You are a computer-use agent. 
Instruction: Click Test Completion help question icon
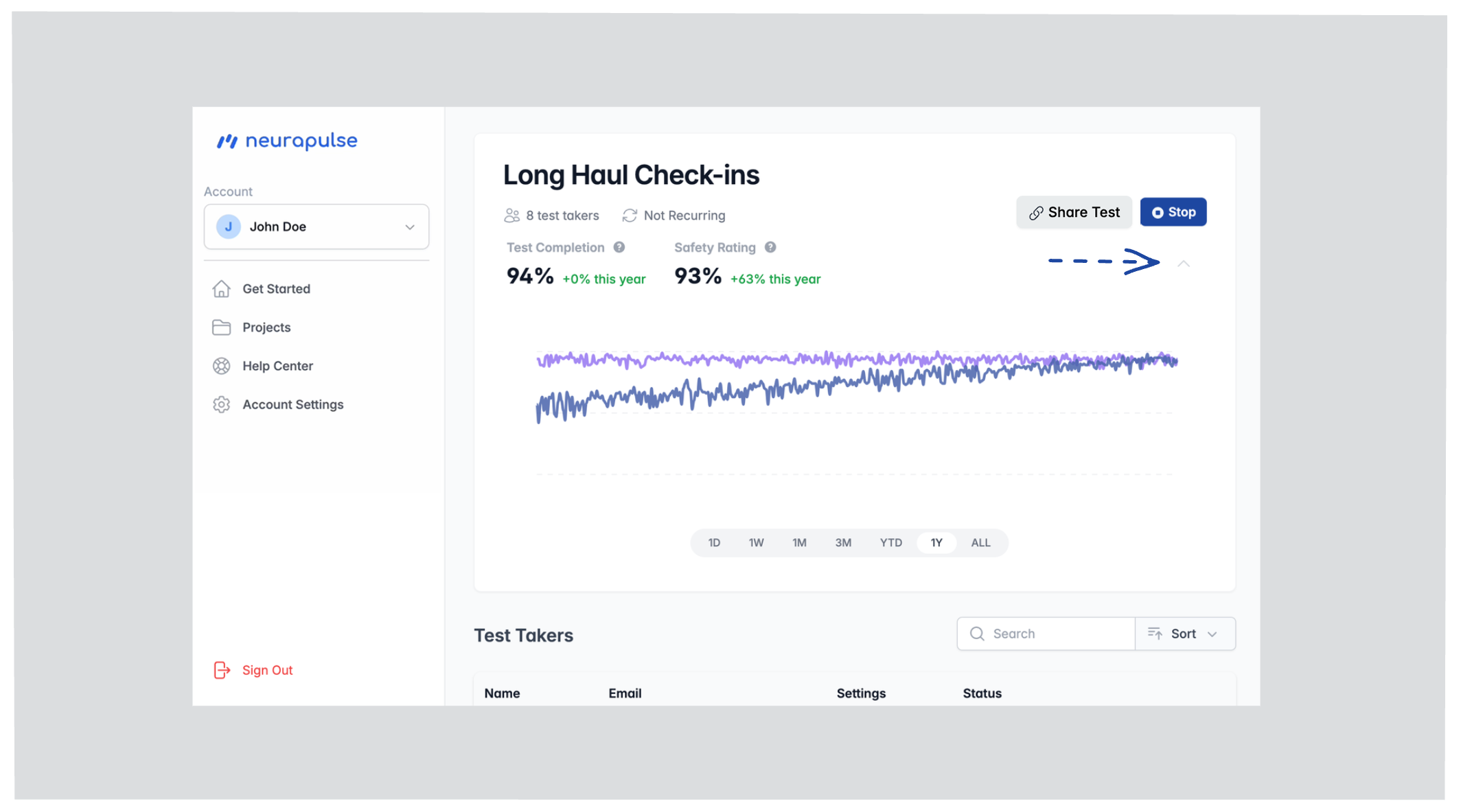(x=619, y=247)
